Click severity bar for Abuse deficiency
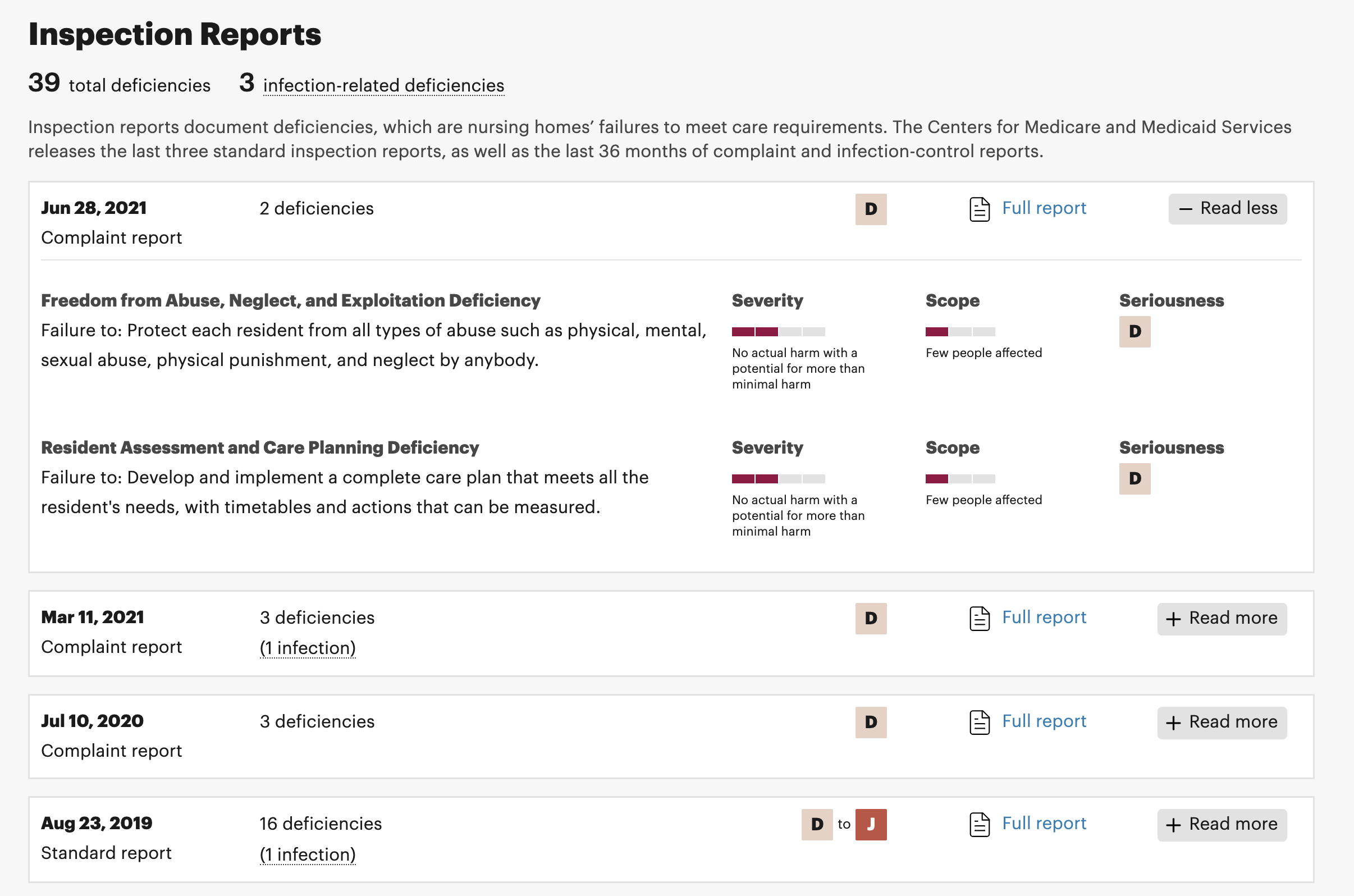1354x896 pixels. (778, 331)
